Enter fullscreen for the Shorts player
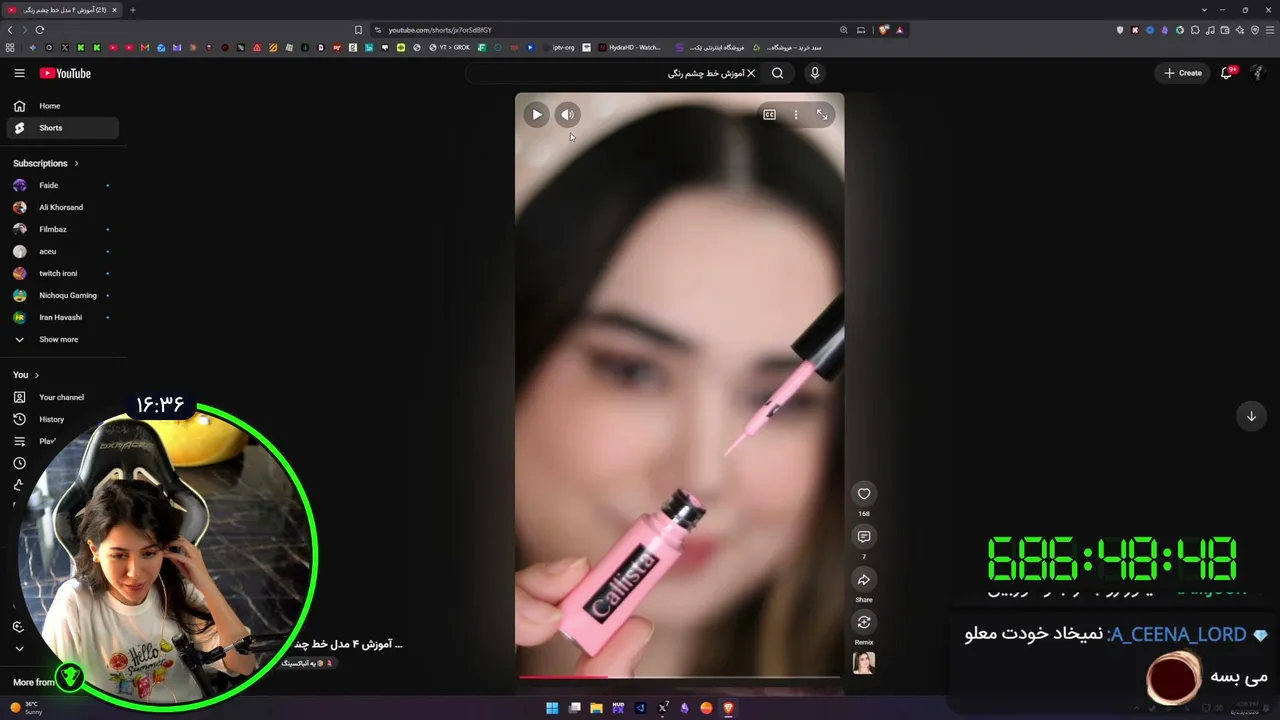The width and height of the screenshot is (1280, 720). (822, 115)
